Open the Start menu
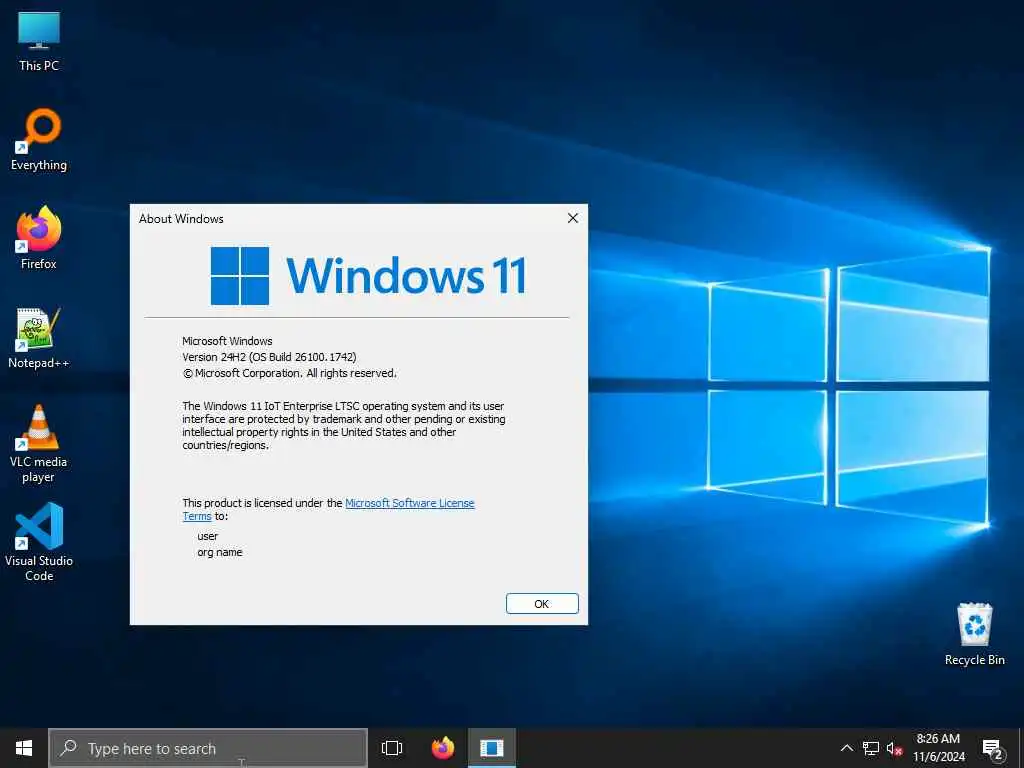This screenshot has width=1024, height=768. (x=24, y=748)
